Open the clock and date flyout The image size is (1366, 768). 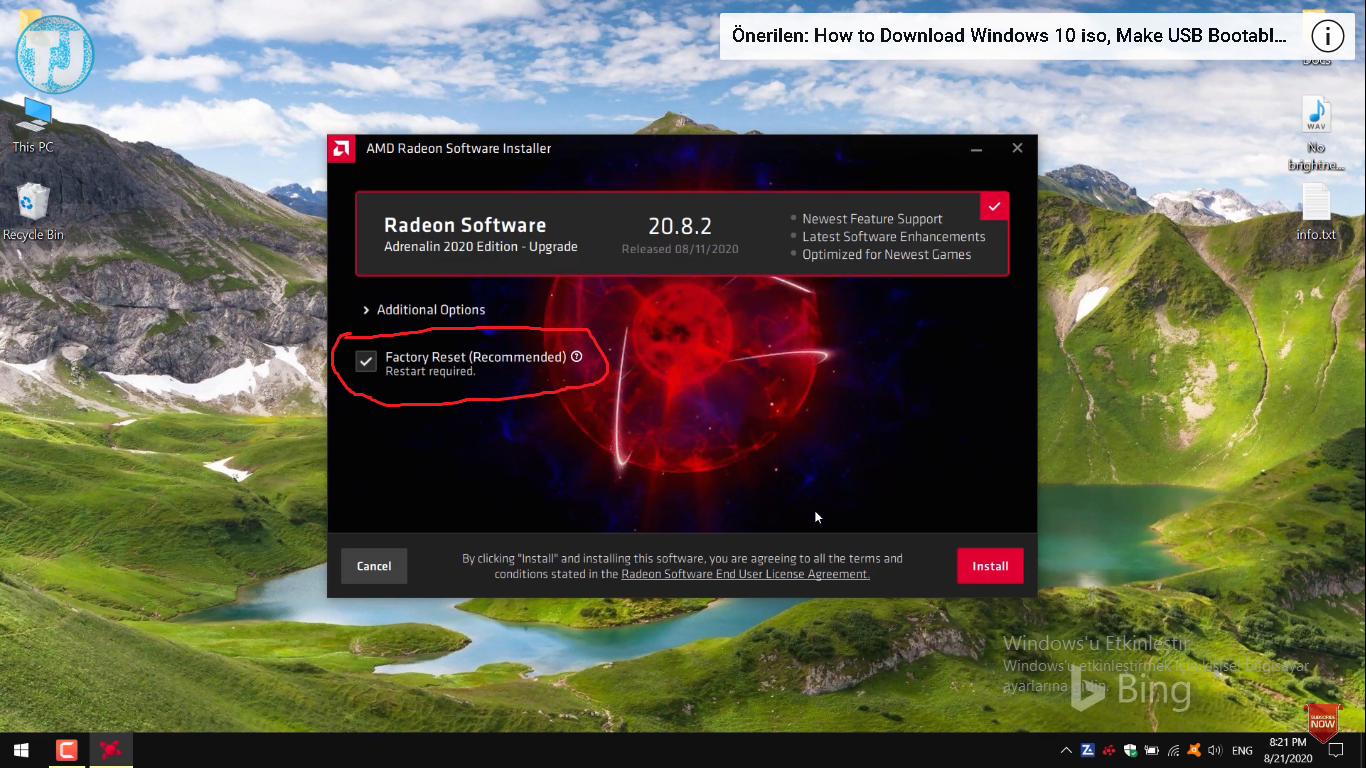(1287, 750)
